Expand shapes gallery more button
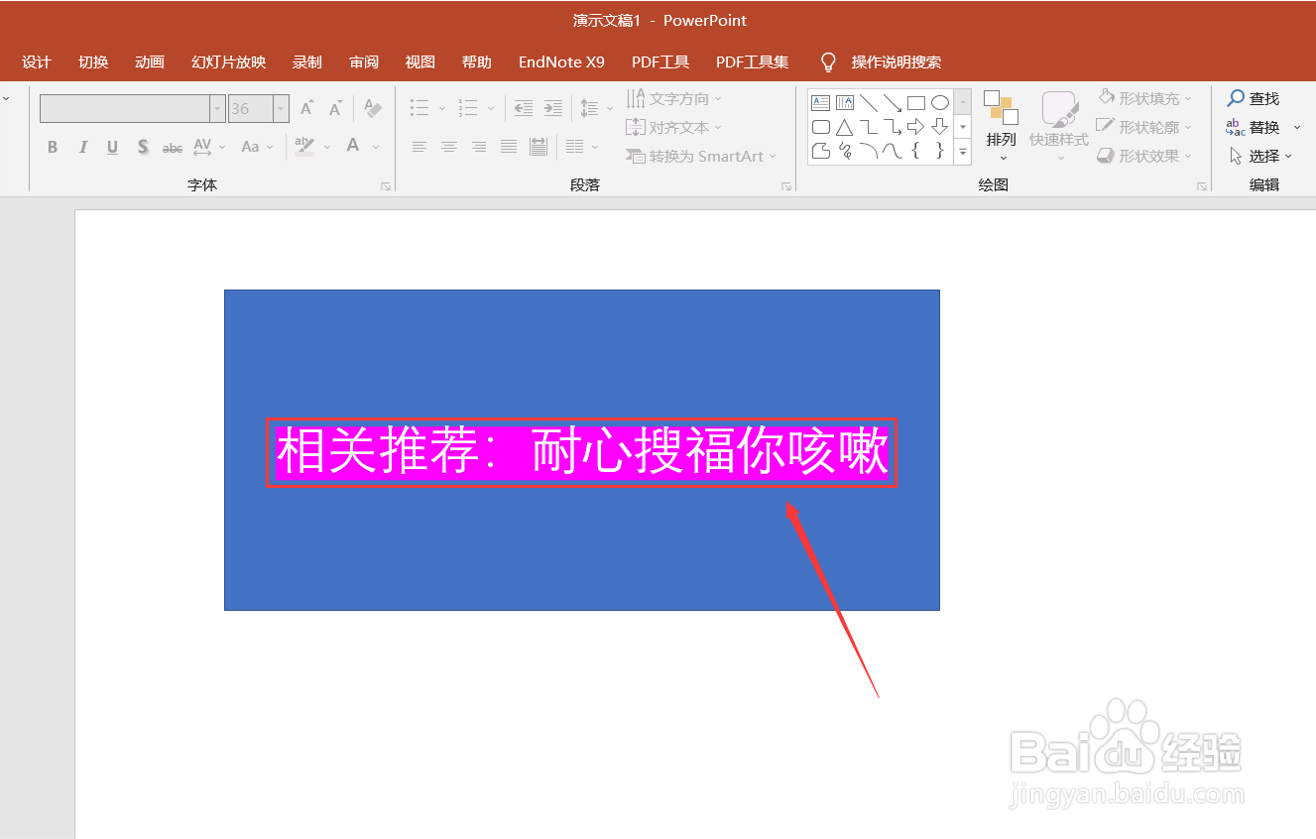Image resolution: width=1316 pixels, height=839 pixels. (963, 152)
